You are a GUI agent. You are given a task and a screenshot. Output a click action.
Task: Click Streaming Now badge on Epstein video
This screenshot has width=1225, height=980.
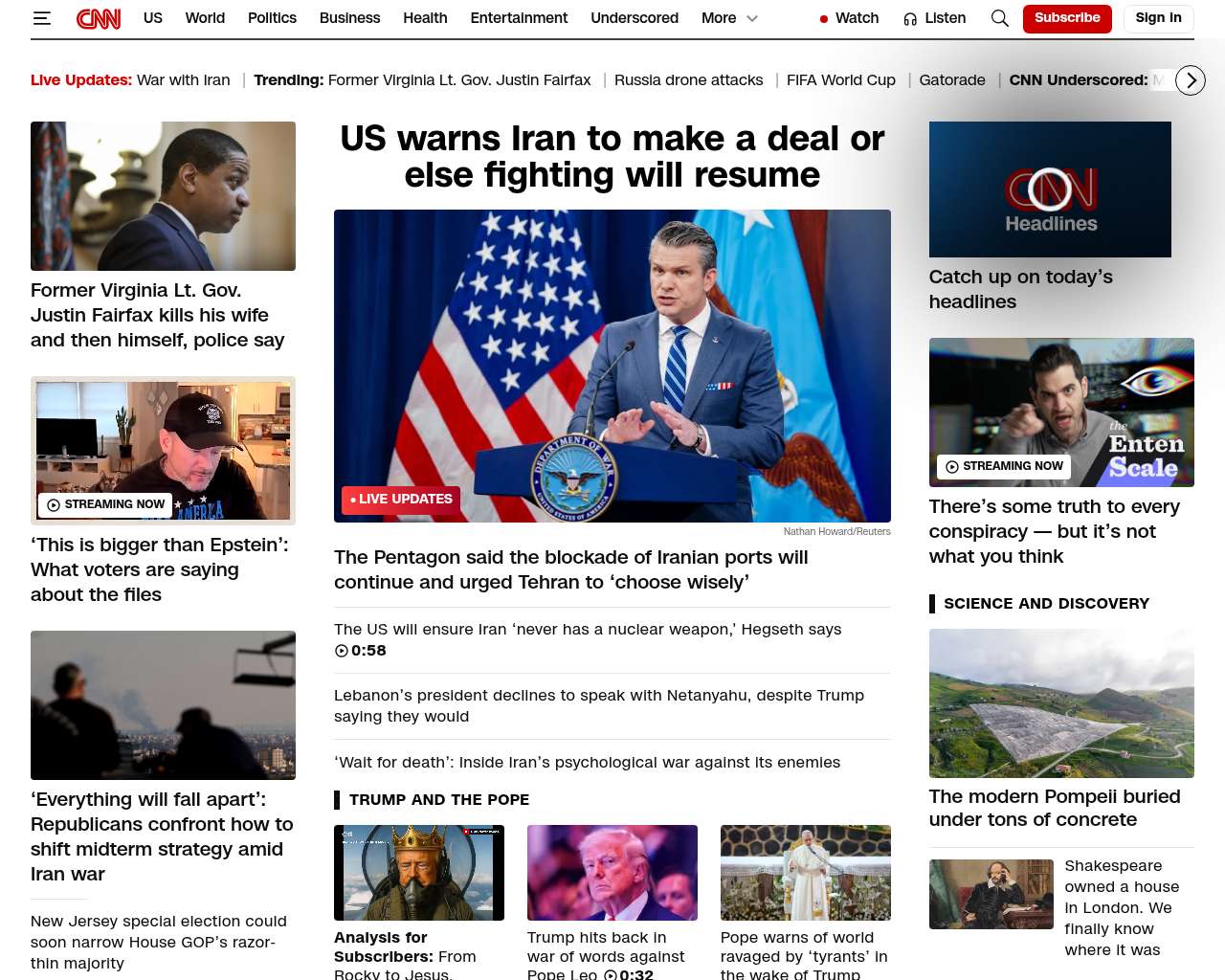point(105,504)
